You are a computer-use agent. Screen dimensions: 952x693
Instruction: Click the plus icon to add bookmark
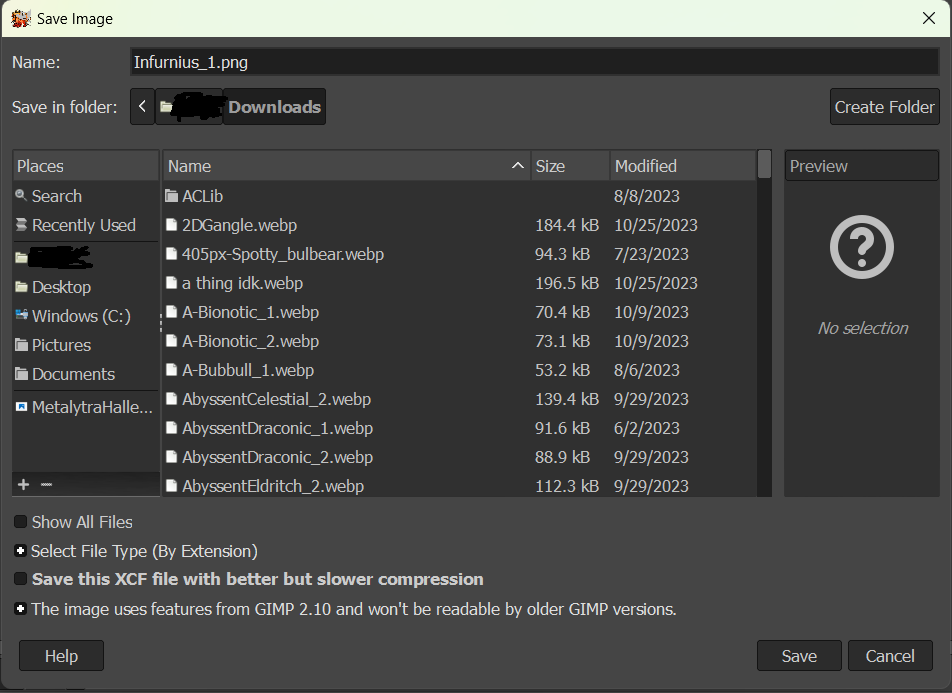click(23, 485)
